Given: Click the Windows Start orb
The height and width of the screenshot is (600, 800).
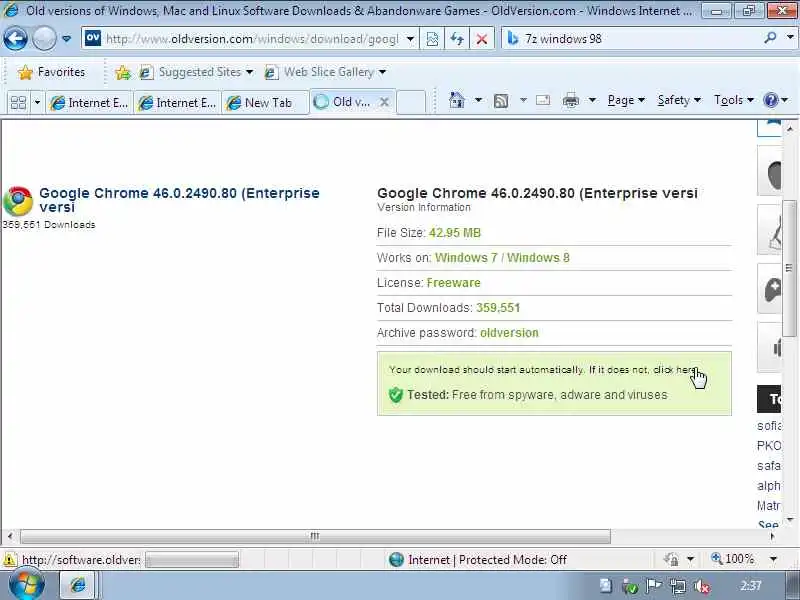Looking at the screenshot, I should point(27,585).
